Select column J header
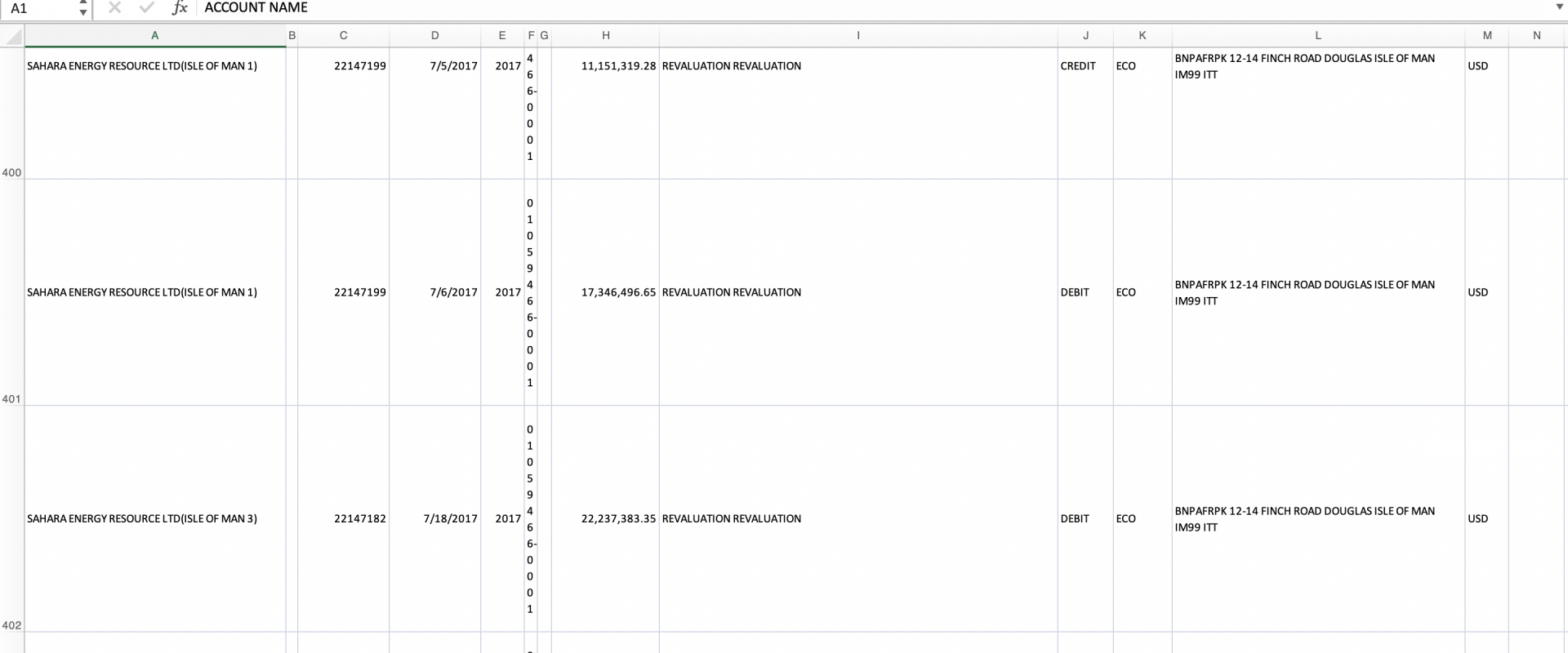 tap(1085, 36)
